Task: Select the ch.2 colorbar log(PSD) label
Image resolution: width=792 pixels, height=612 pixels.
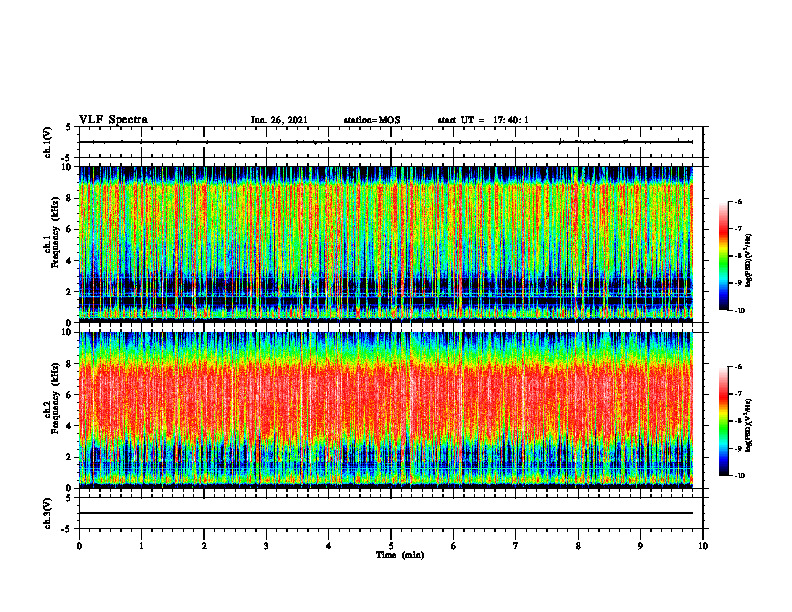Action: point(750,425)
